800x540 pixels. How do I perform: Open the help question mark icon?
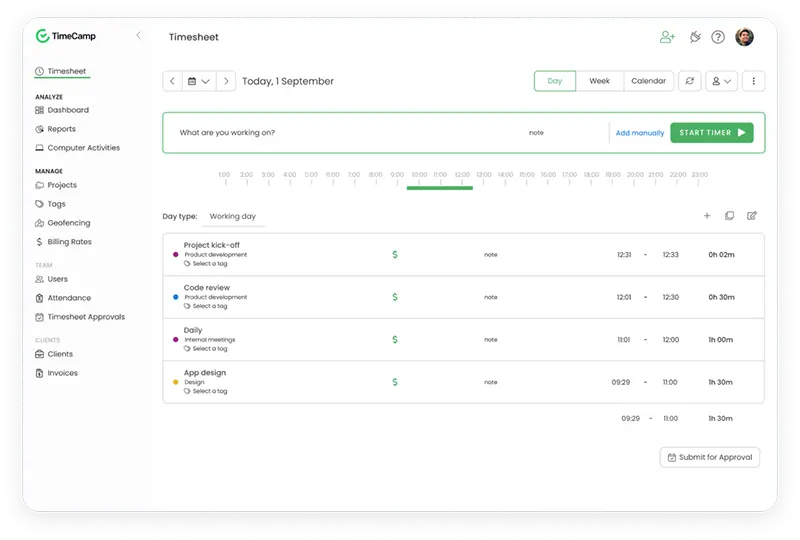click(718, 37)
